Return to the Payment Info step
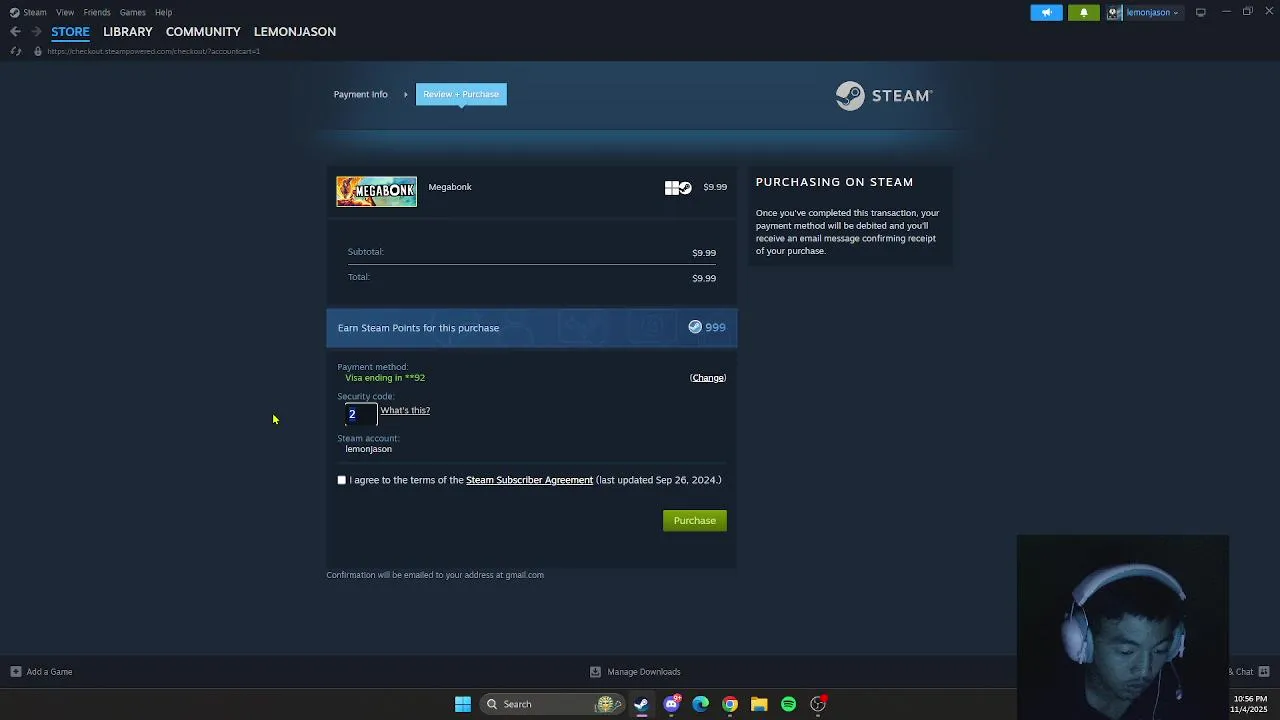This screenshot has width=1280, height=720. click(x=360, y=94)
